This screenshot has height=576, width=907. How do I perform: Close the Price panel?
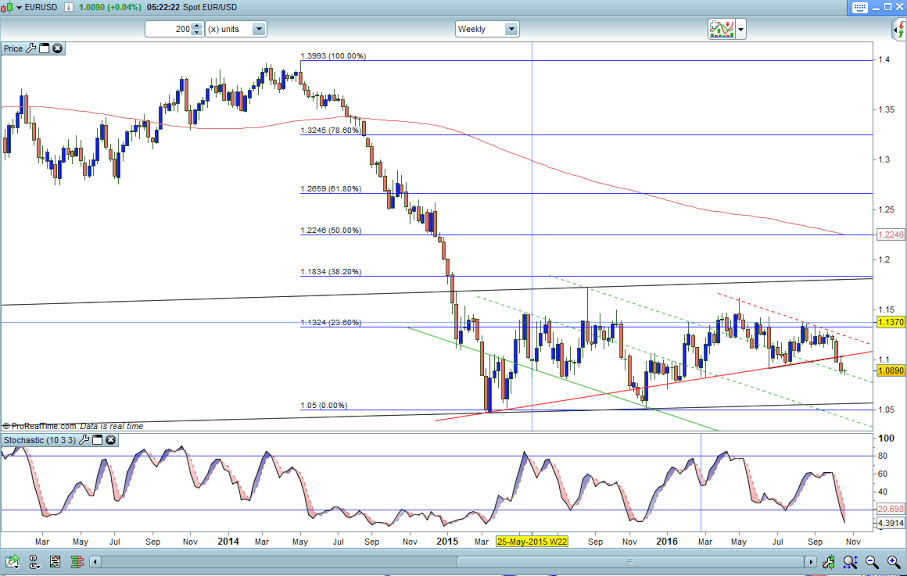coord(57,48)
